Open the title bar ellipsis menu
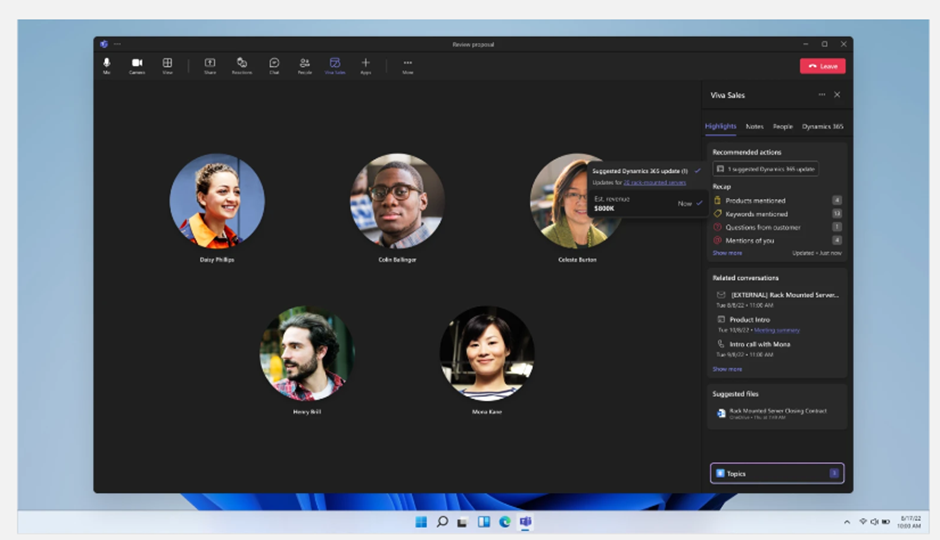This screenshot has width=940, height=540. tap(118, 44)
